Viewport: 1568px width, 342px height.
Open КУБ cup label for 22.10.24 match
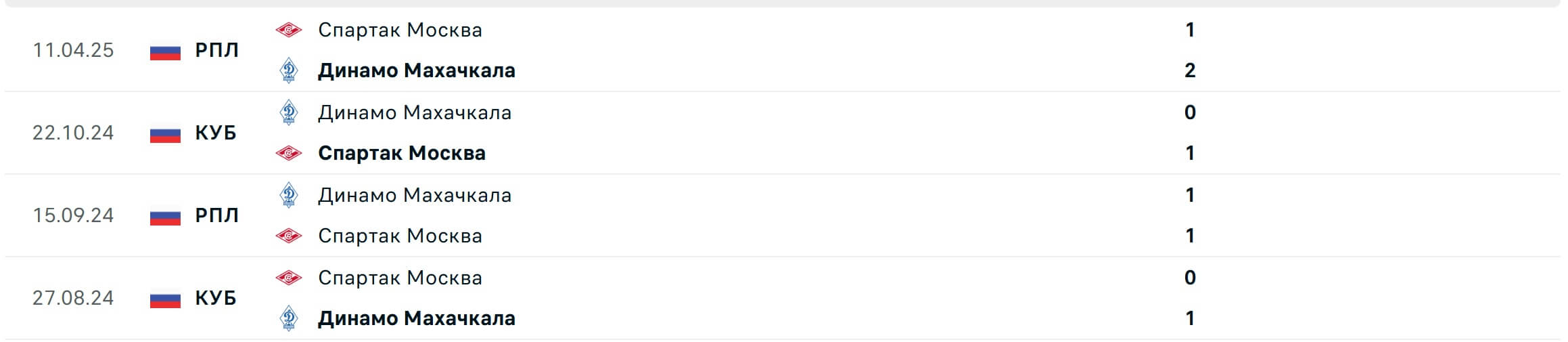(x=216, y=133)
